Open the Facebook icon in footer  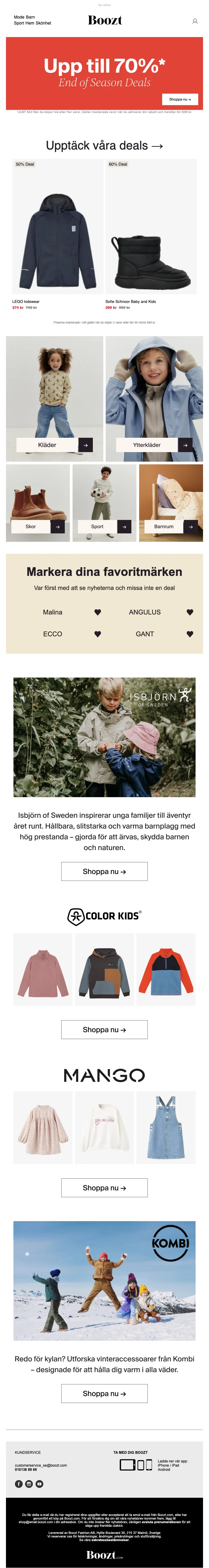click(19, 1484)
